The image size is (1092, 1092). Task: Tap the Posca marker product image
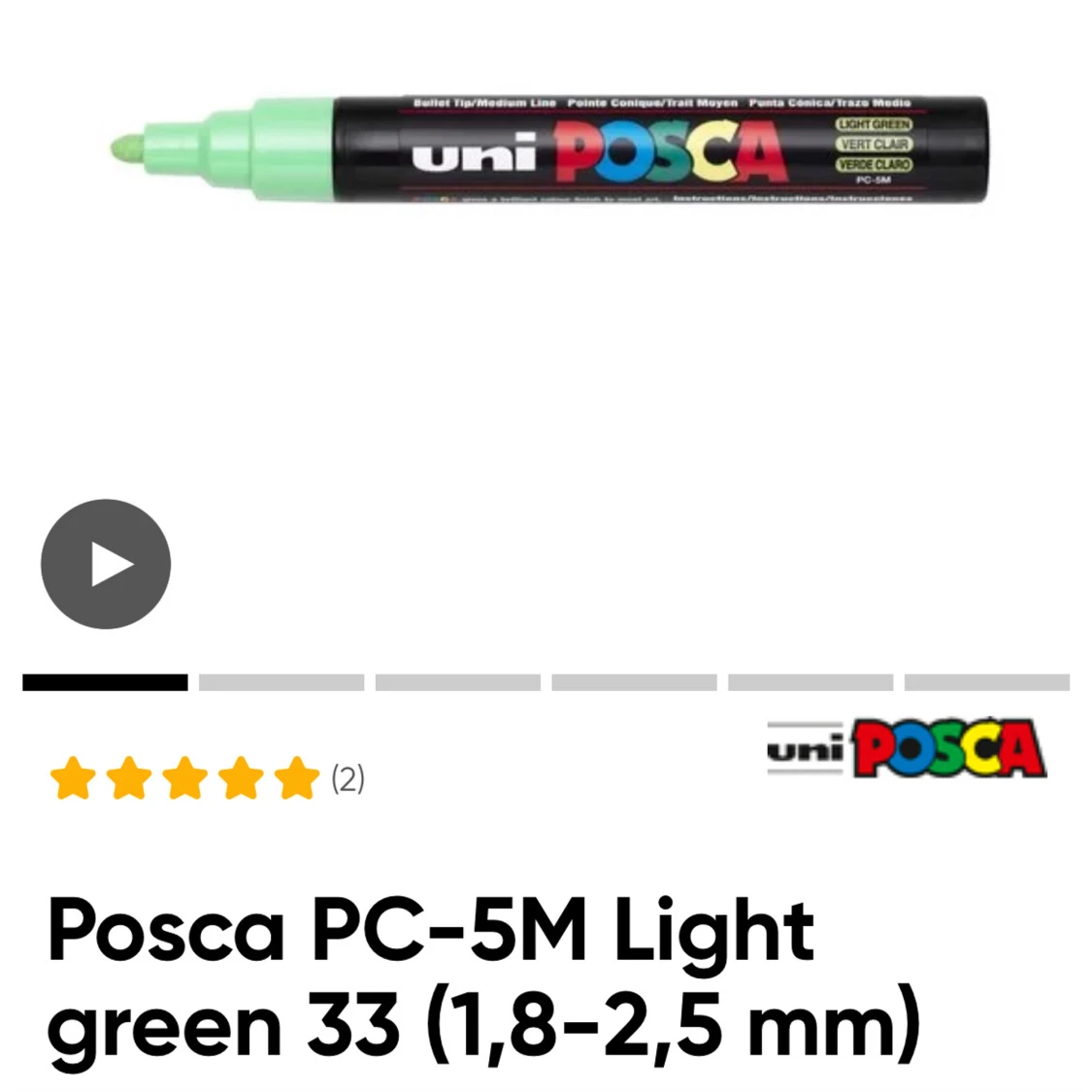[549, 149]
